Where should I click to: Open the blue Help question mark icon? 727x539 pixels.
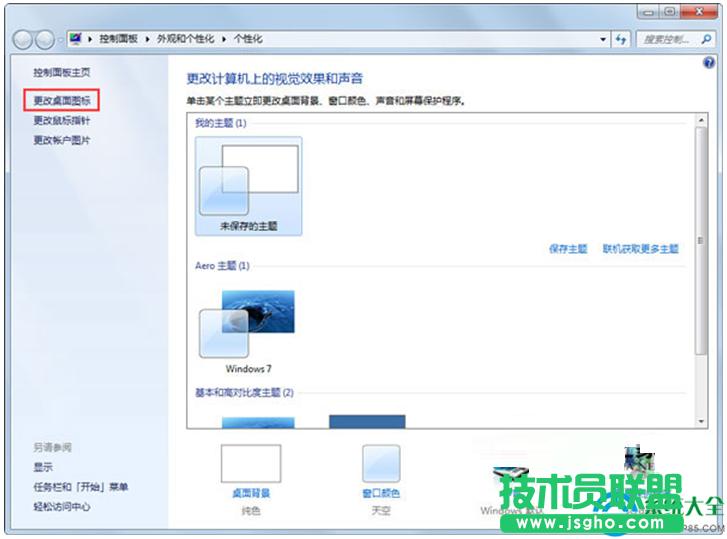709,63
